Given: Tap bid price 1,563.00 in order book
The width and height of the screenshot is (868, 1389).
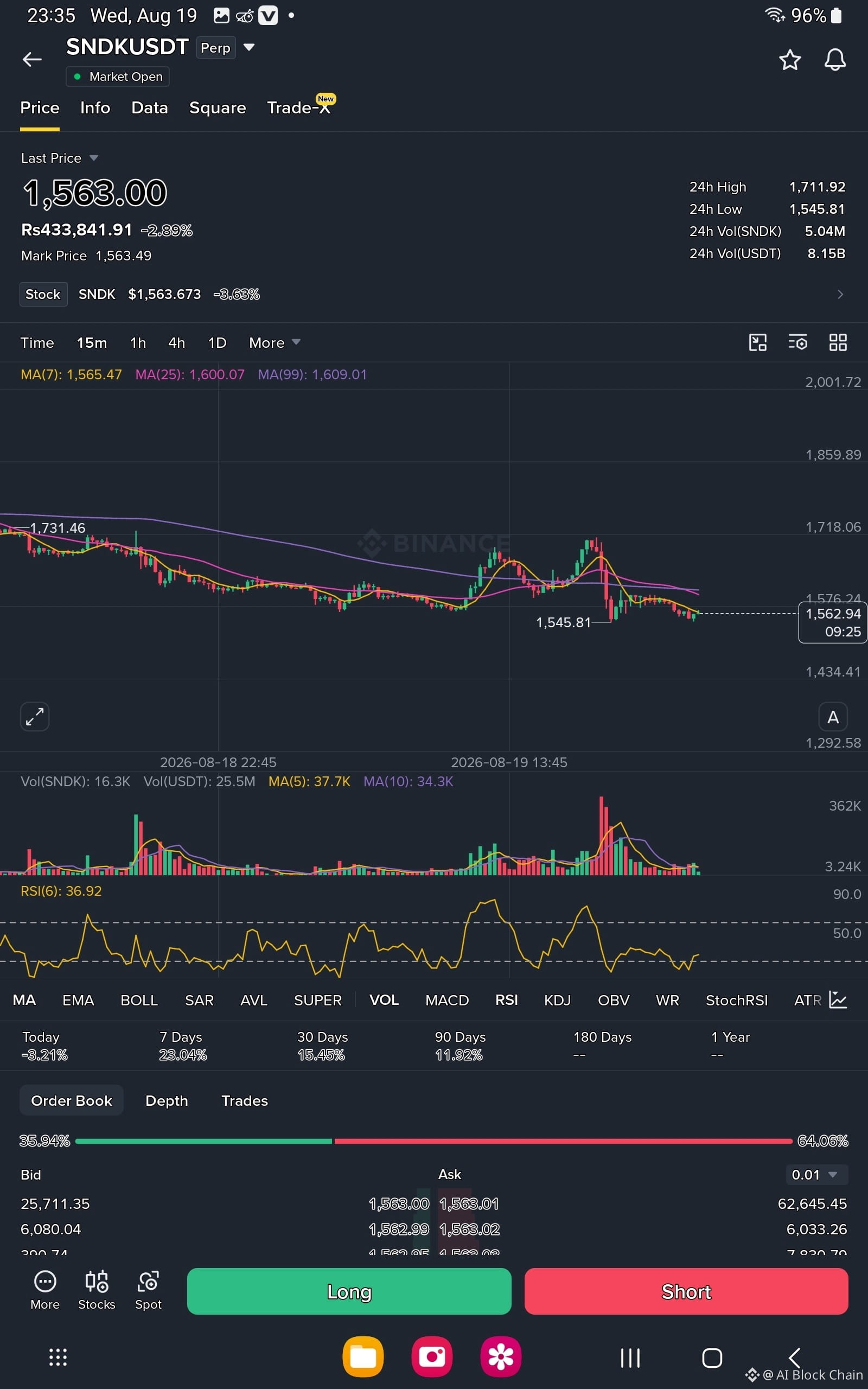Looking at the screenshot, I should click(399, 1203).
